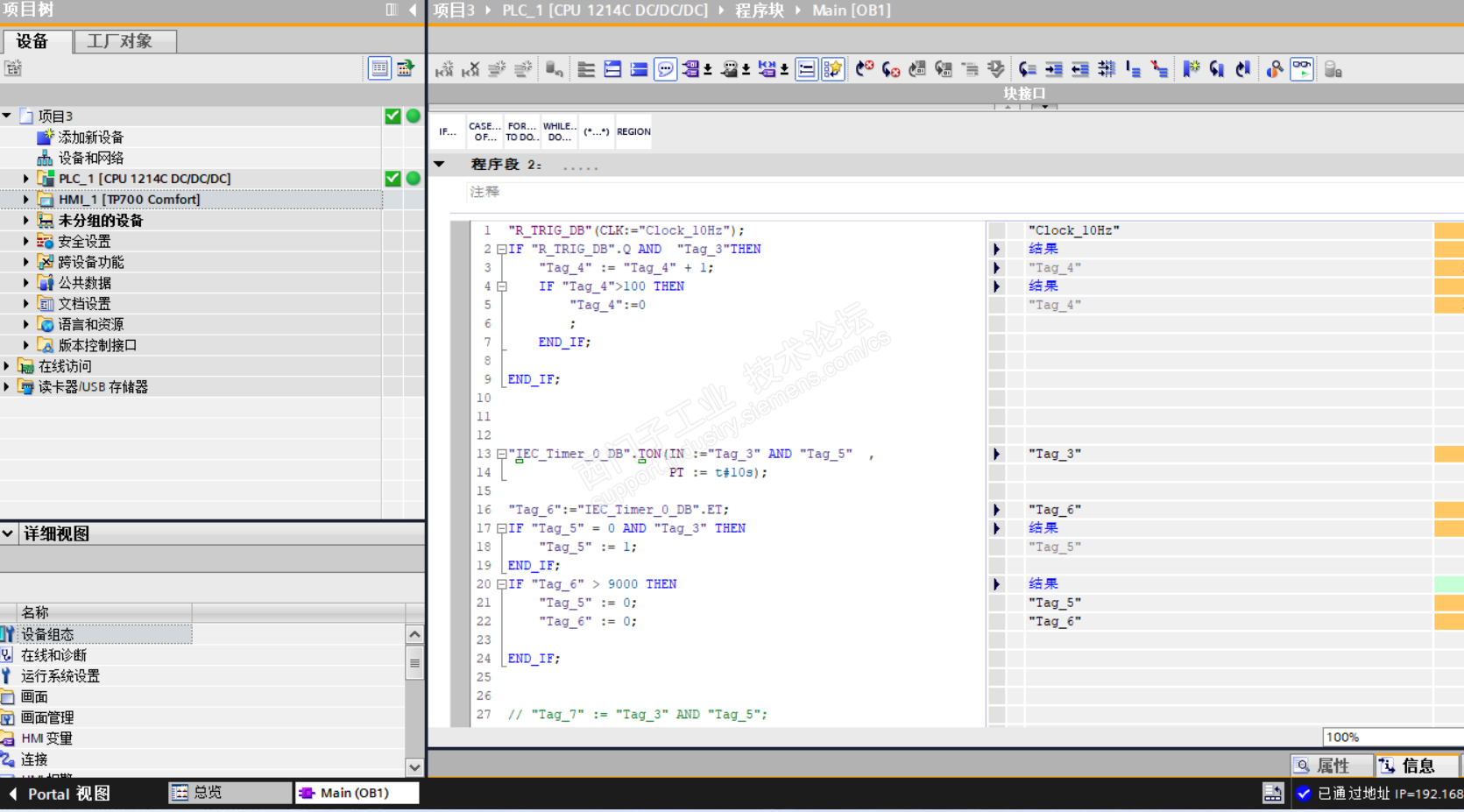This screenshot has width=1464, height=812.
Task: Click the add new device icon
Action: click(46, 138)
